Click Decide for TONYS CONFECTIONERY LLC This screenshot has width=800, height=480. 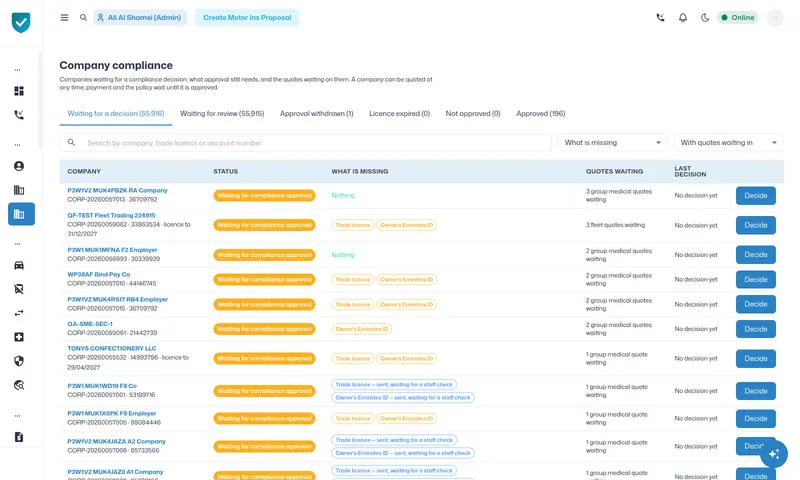(756, 359)
